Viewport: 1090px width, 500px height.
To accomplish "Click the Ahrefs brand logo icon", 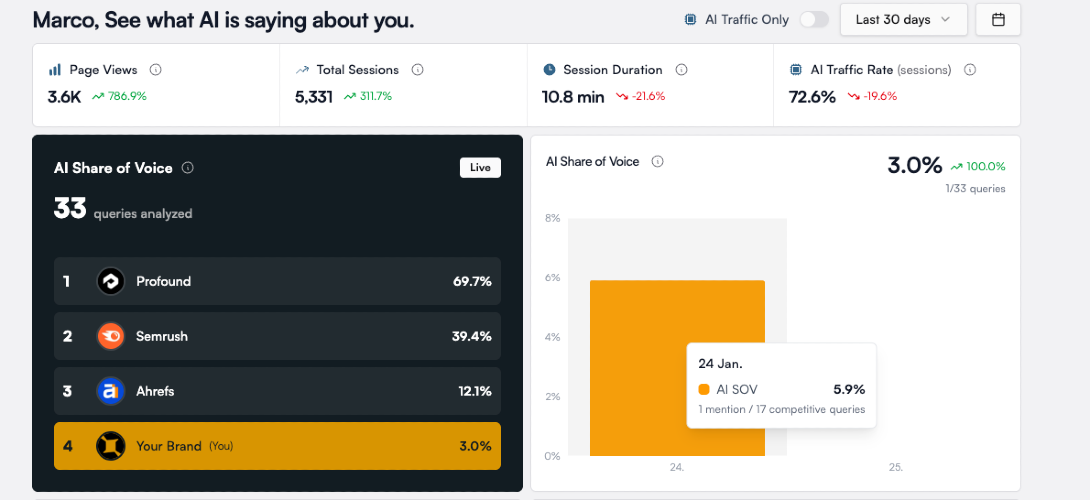I will (111, 392).
